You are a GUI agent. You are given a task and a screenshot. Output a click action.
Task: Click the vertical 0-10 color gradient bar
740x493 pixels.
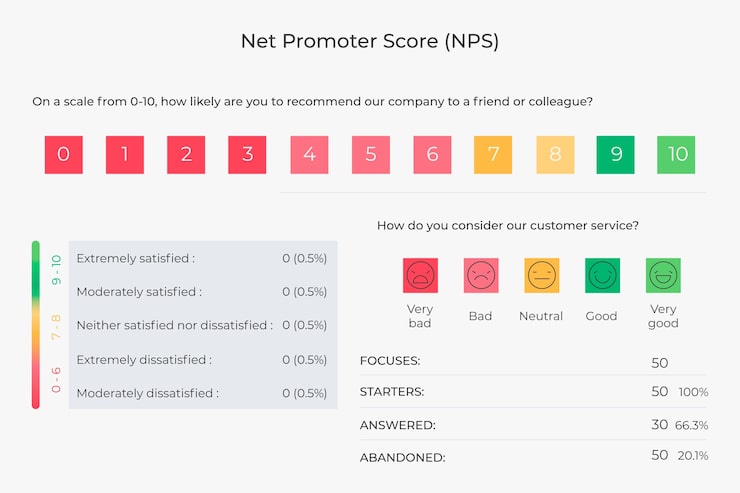pyautogui.click(x=36, y=324)
